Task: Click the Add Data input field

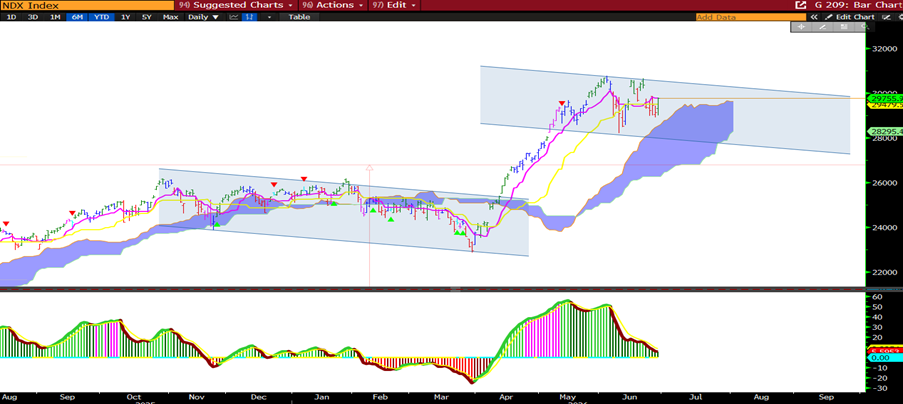Action: [x=750, y=17]
